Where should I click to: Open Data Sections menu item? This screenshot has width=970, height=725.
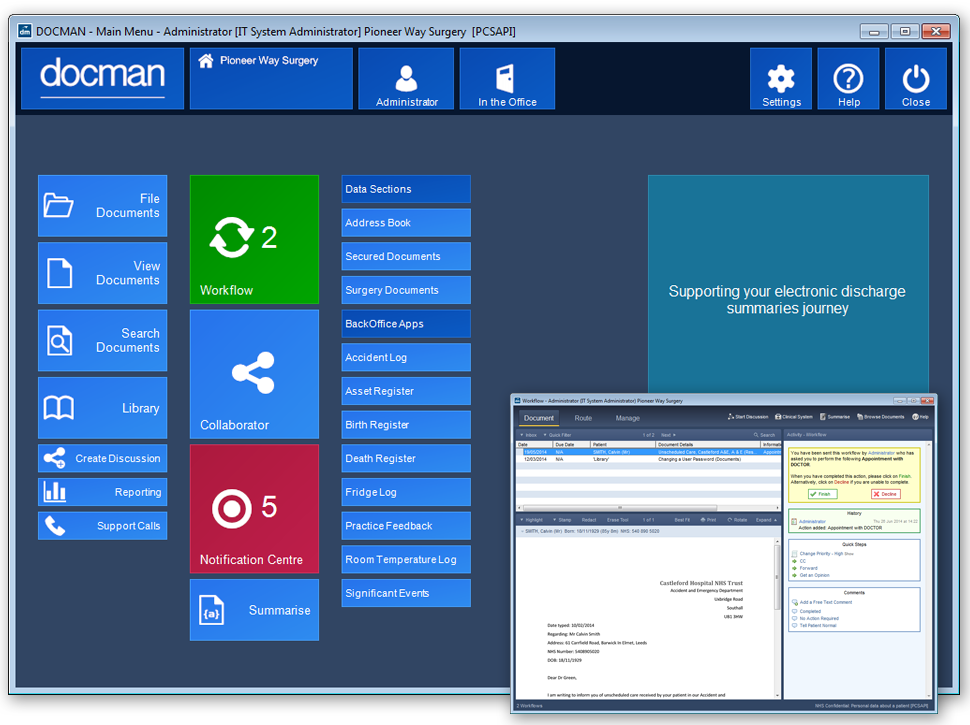406,189
